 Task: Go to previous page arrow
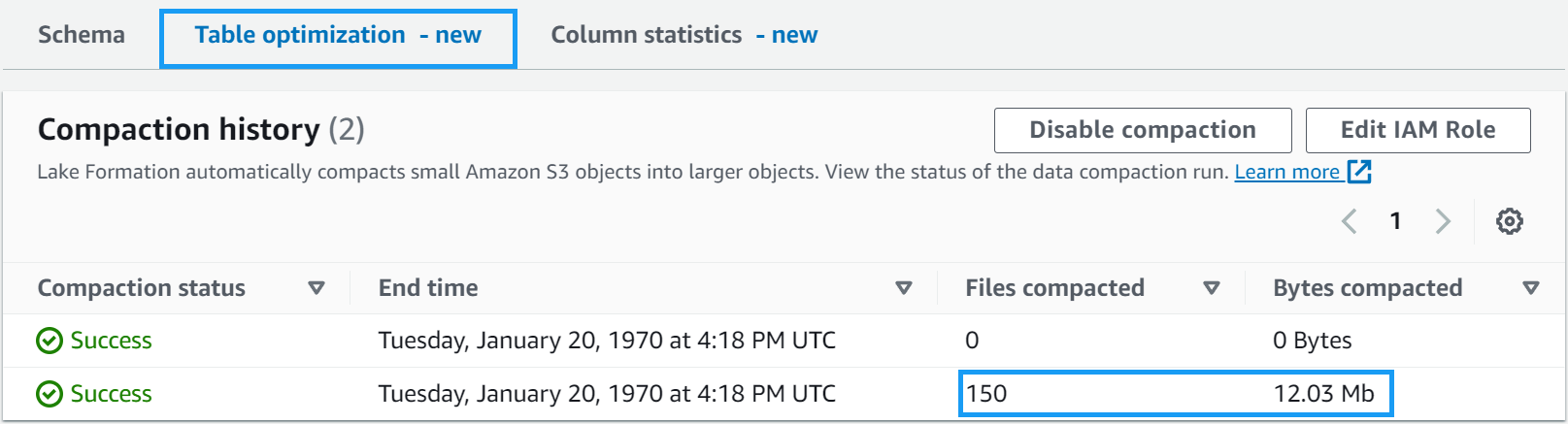click(x=1350, y=221)
